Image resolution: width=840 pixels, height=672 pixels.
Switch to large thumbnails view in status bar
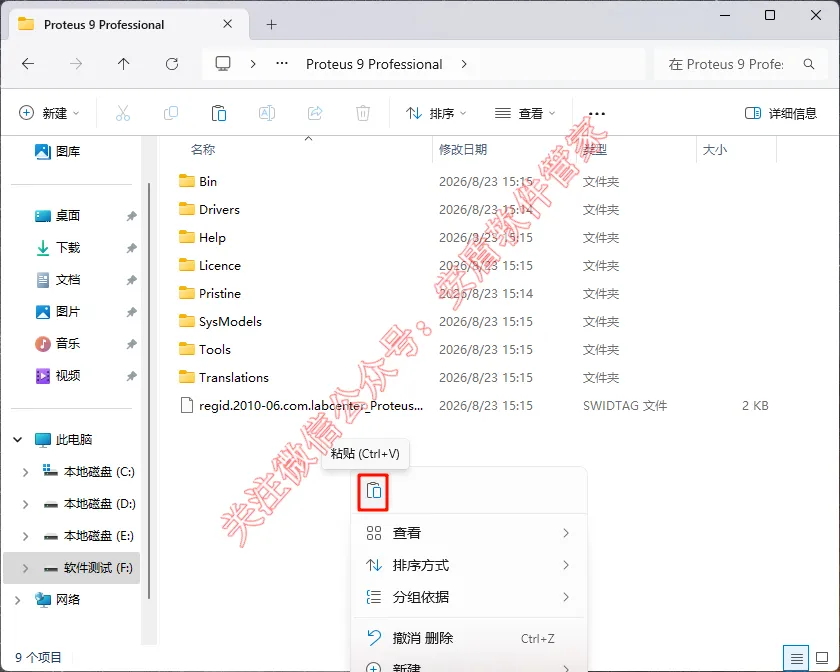[822, 658]
